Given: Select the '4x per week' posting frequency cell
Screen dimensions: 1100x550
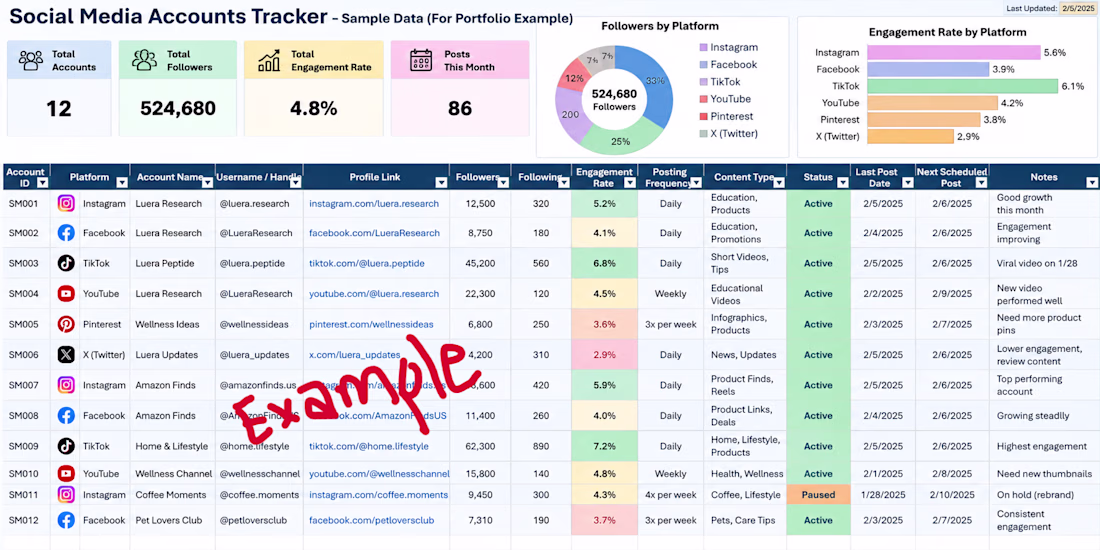Looking at the screenshot, I should (670, 495).
